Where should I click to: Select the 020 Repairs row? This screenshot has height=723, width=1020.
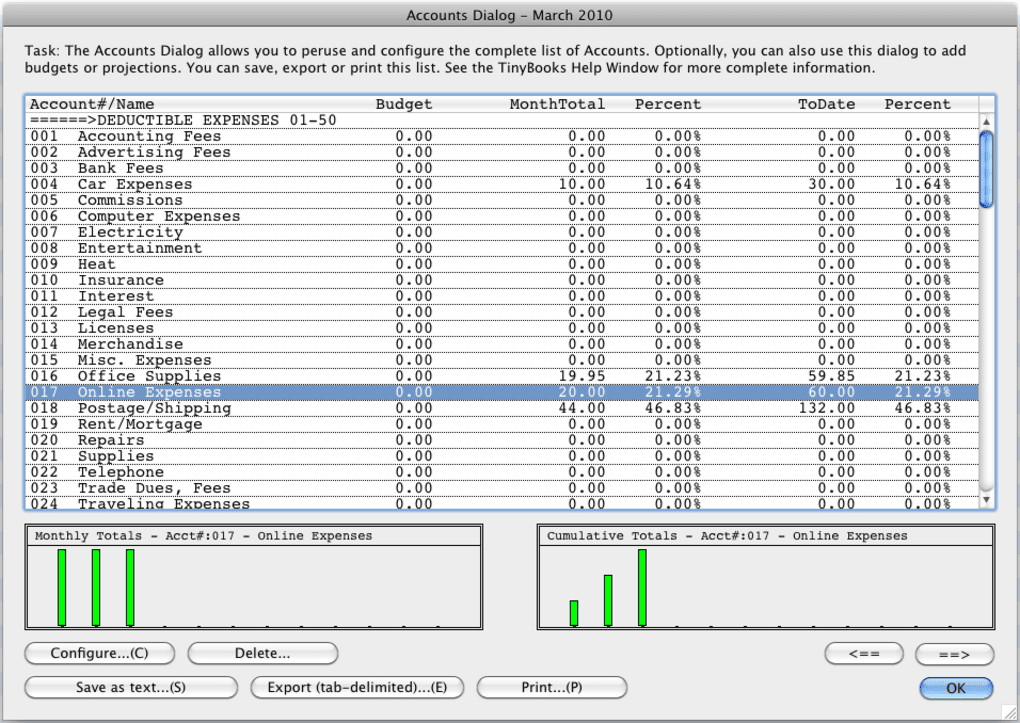coord(502,440)
